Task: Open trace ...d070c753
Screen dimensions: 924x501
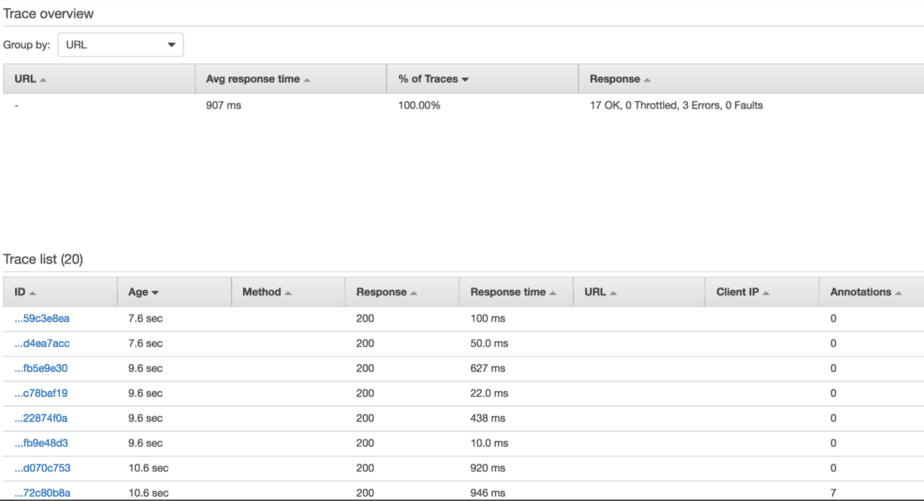Action: point(42,468)
